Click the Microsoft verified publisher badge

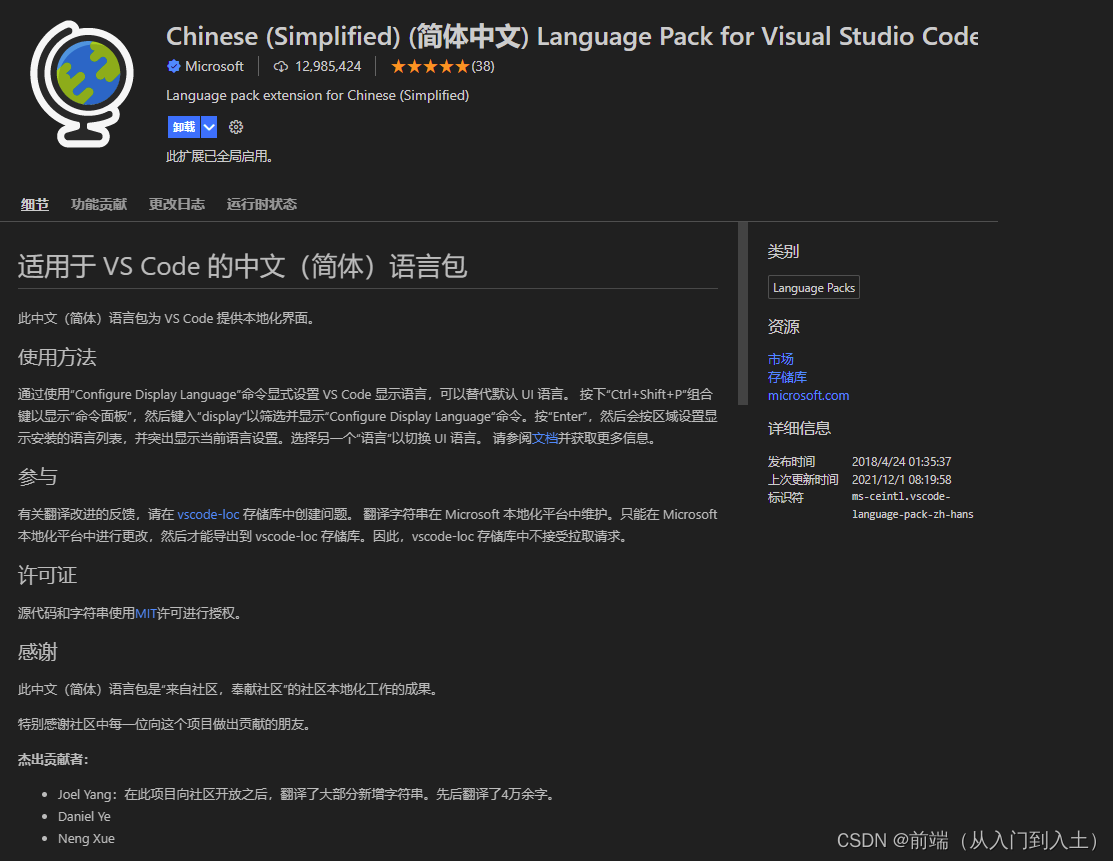point(174,66)
